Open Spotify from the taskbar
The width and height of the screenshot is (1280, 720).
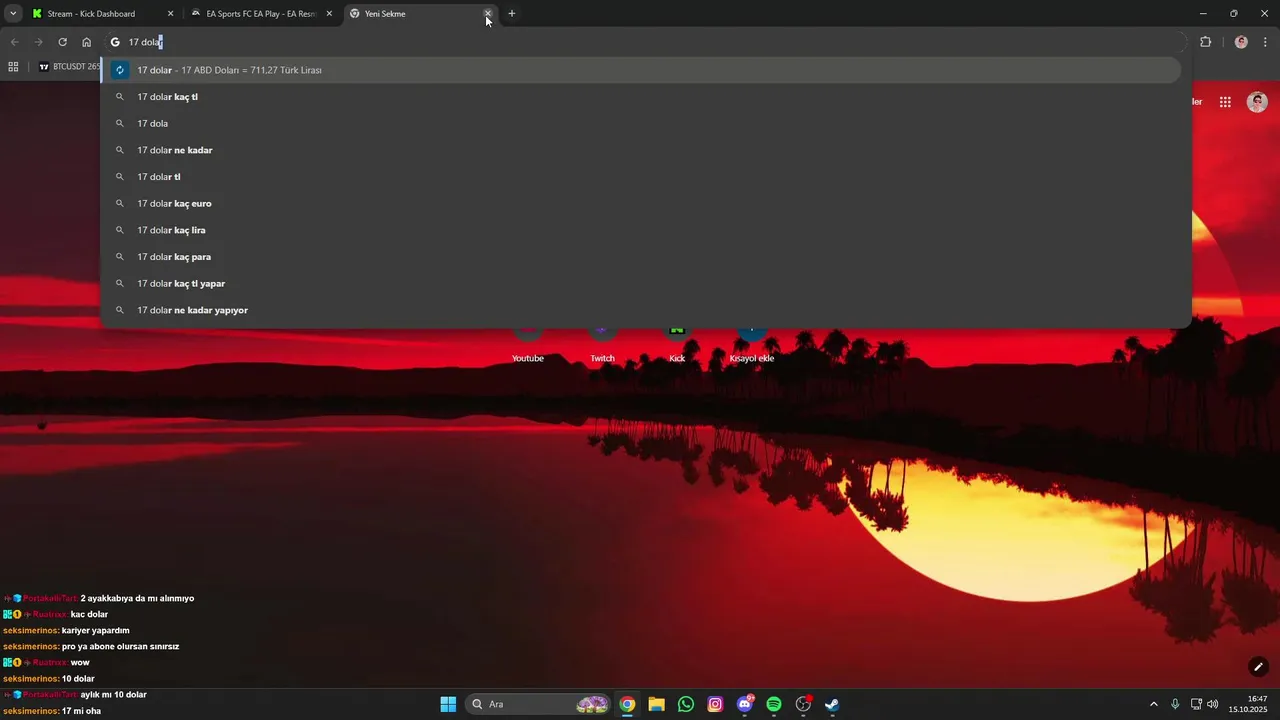click(x=774, y=704)
